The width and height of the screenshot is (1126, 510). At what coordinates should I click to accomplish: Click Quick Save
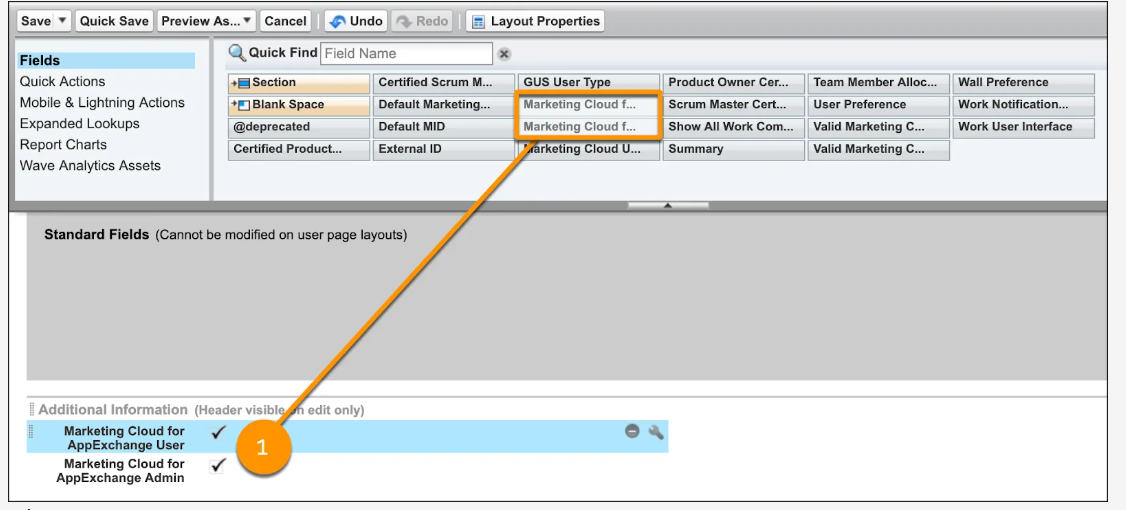pyautogui.click(x=113, y=21)
